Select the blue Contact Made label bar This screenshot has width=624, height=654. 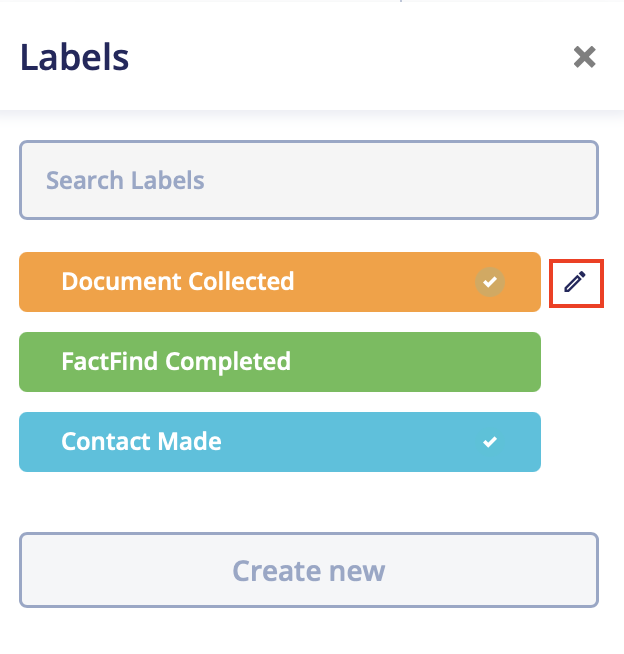(x=280, y=442)
